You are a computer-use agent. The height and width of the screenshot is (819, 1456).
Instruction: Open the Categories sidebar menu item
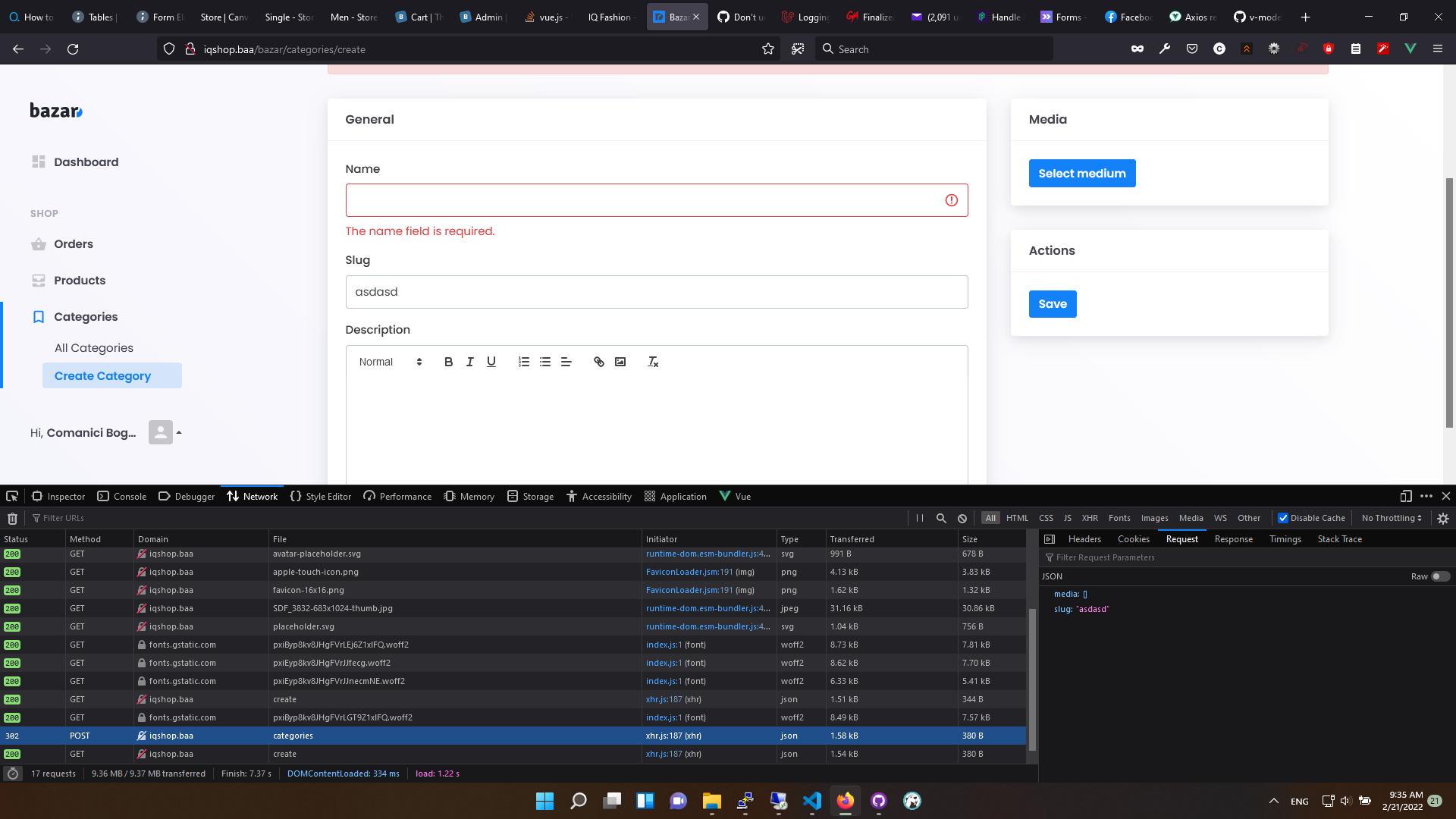tap(86, 316)
